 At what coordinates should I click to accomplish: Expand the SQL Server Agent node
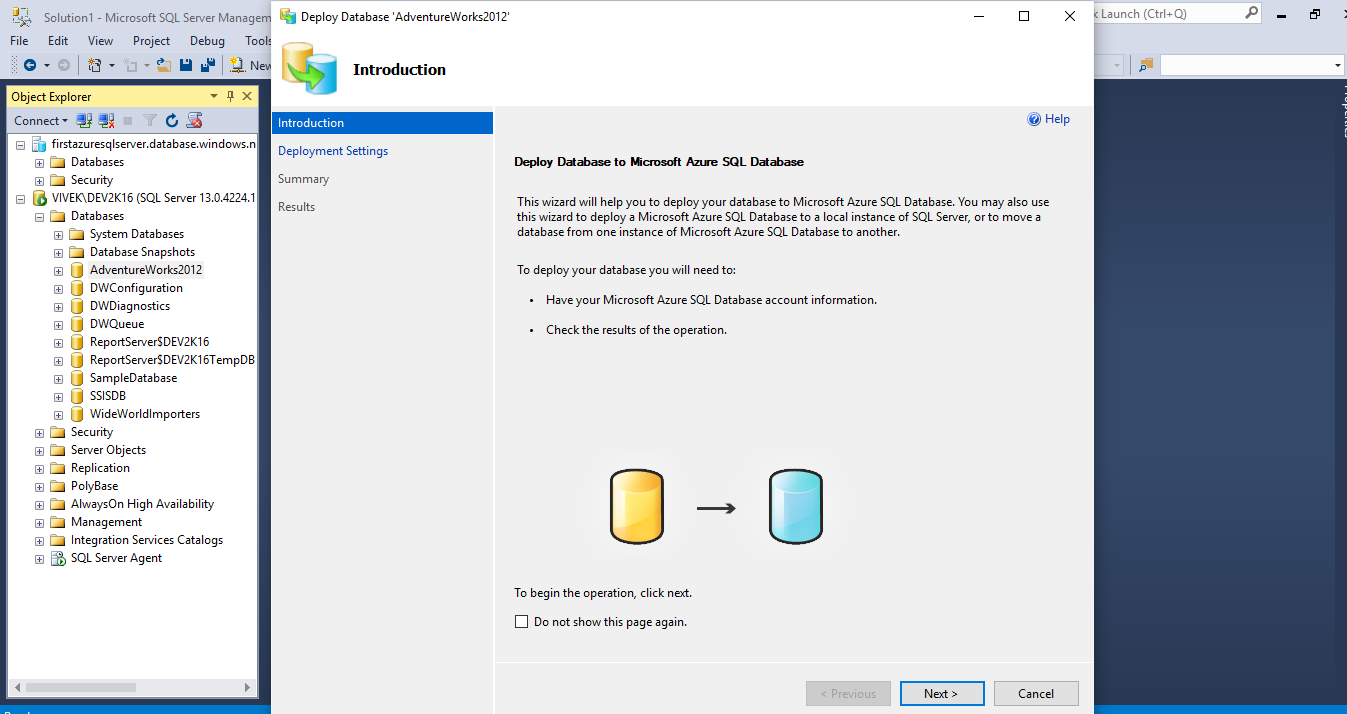pos(39,558)
